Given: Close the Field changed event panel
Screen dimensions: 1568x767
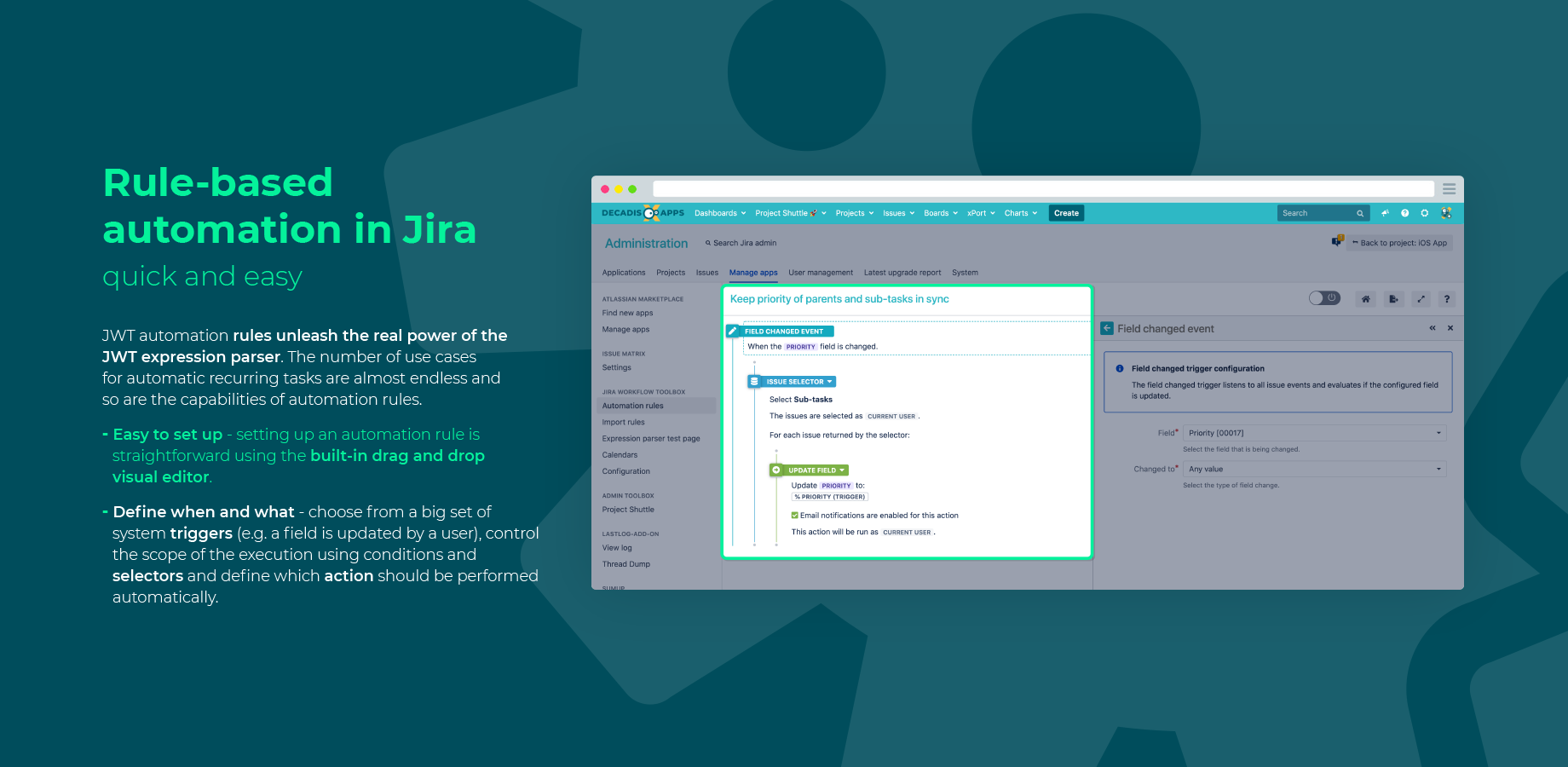Looking at the screenshot, I should tap(1450, 328).
